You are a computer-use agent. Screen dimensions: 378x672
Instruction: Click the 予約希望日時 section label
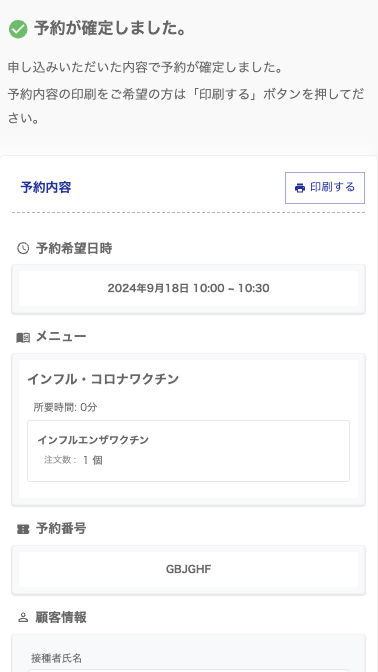[74, 248]
